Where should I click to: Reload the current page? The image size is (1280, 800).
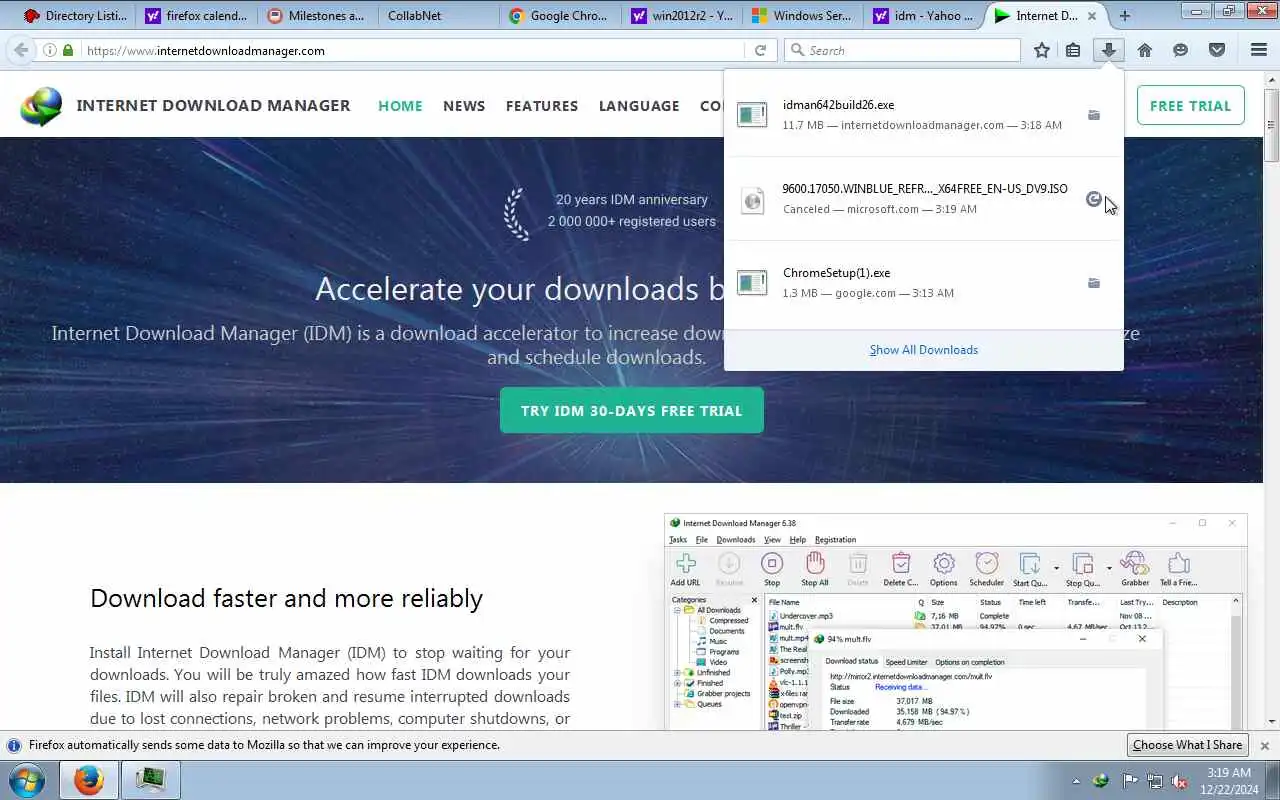(760, 50)
